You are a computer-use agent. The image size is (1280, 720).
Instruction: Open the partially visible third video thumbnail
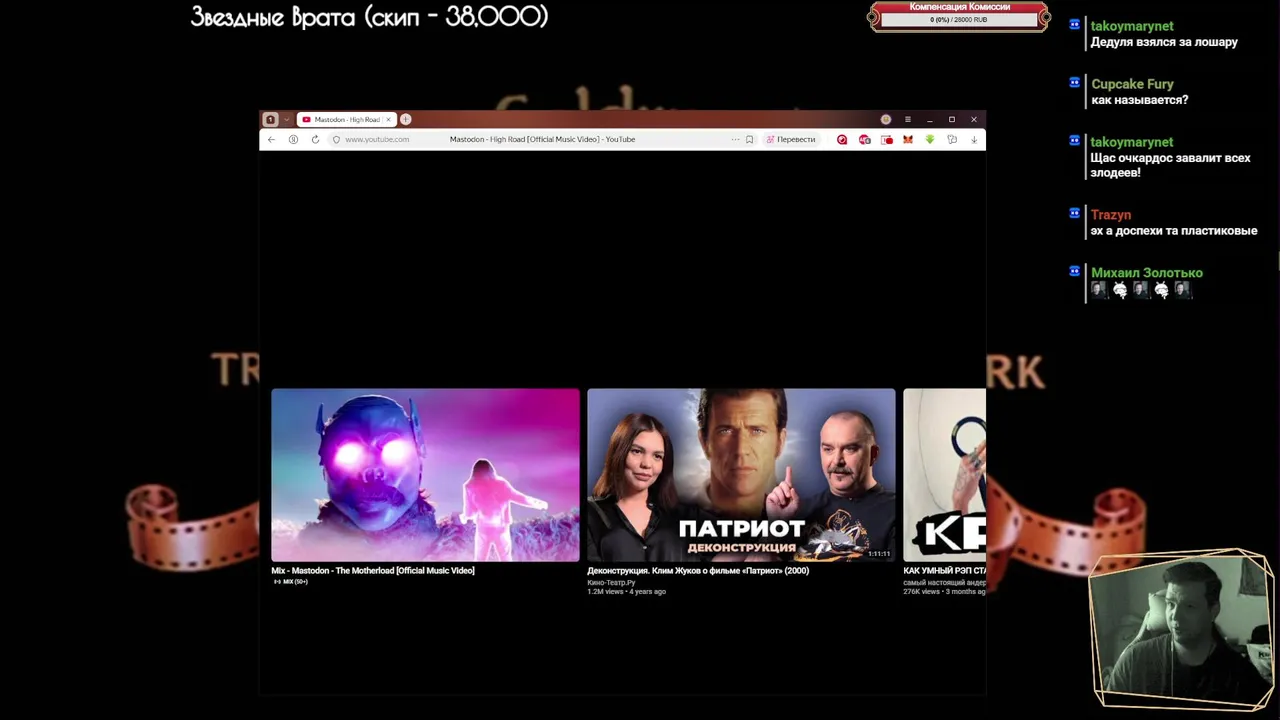click(944, 475)
